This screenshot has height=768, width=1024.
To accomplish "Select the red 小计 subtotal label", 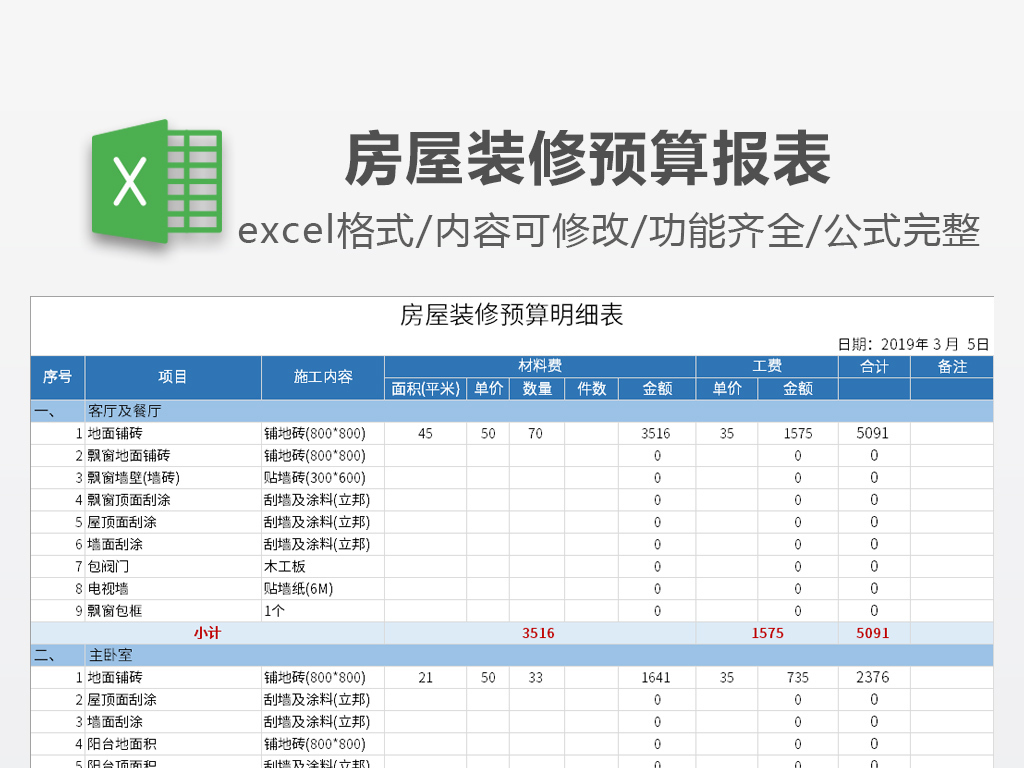I will pyautogui.click(x=207, y=633).
